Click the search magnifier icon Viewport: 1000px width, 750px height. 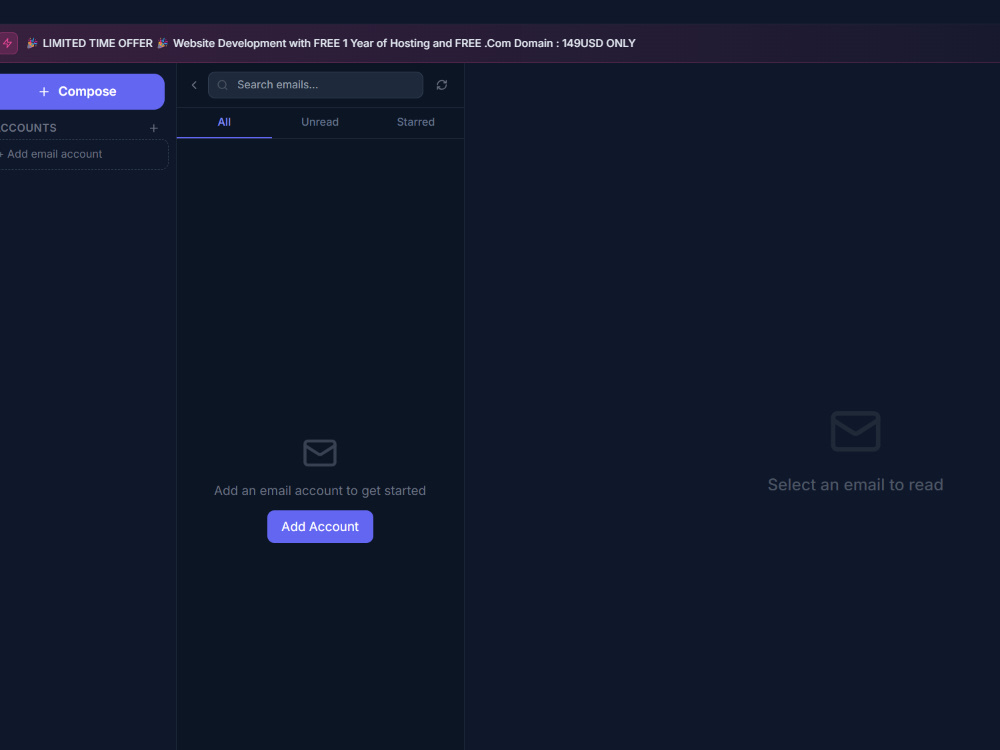coord(223,85)
